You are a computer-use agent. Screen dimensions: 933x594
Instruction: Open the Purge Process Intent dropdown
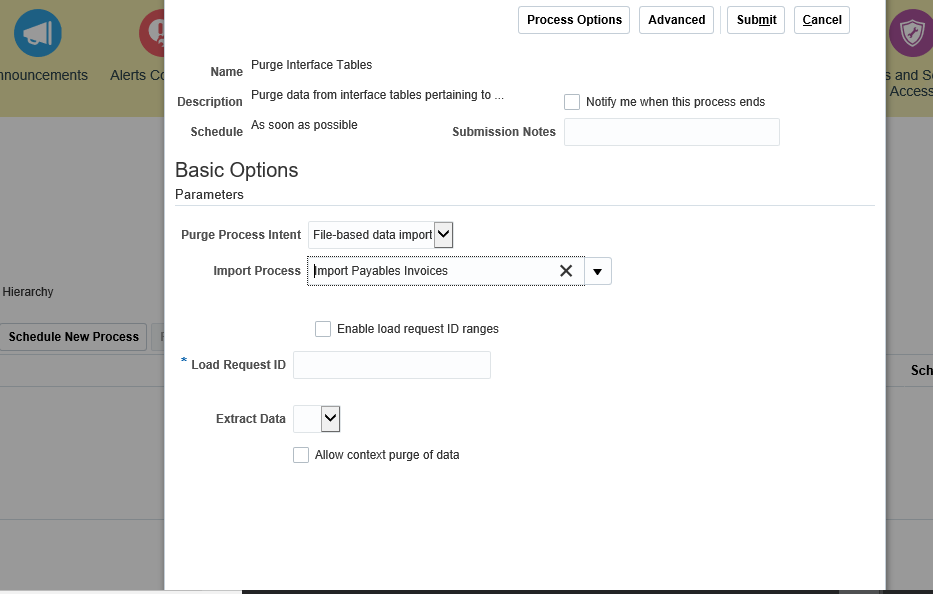[x=443, y=234]
